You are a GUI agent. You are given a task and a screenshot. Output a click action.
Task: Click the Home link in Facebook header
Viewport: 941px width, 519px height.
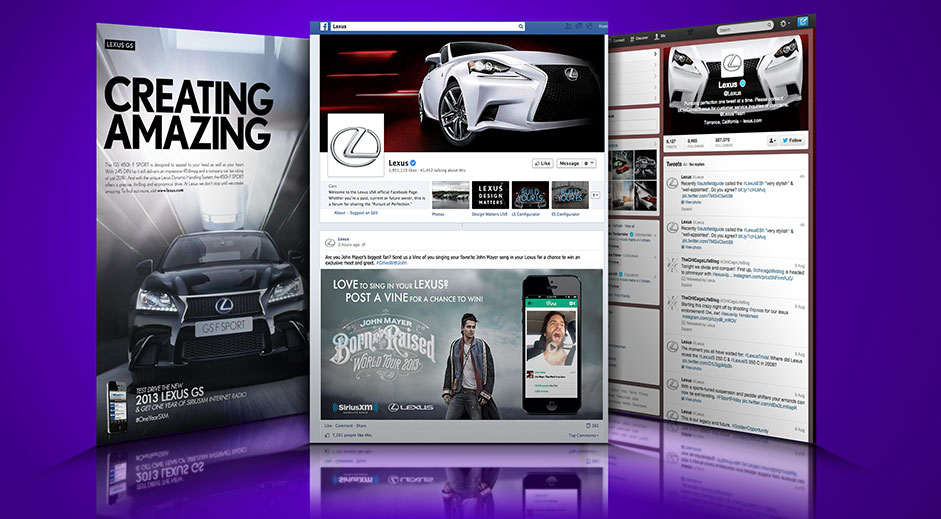coord(603,26)
